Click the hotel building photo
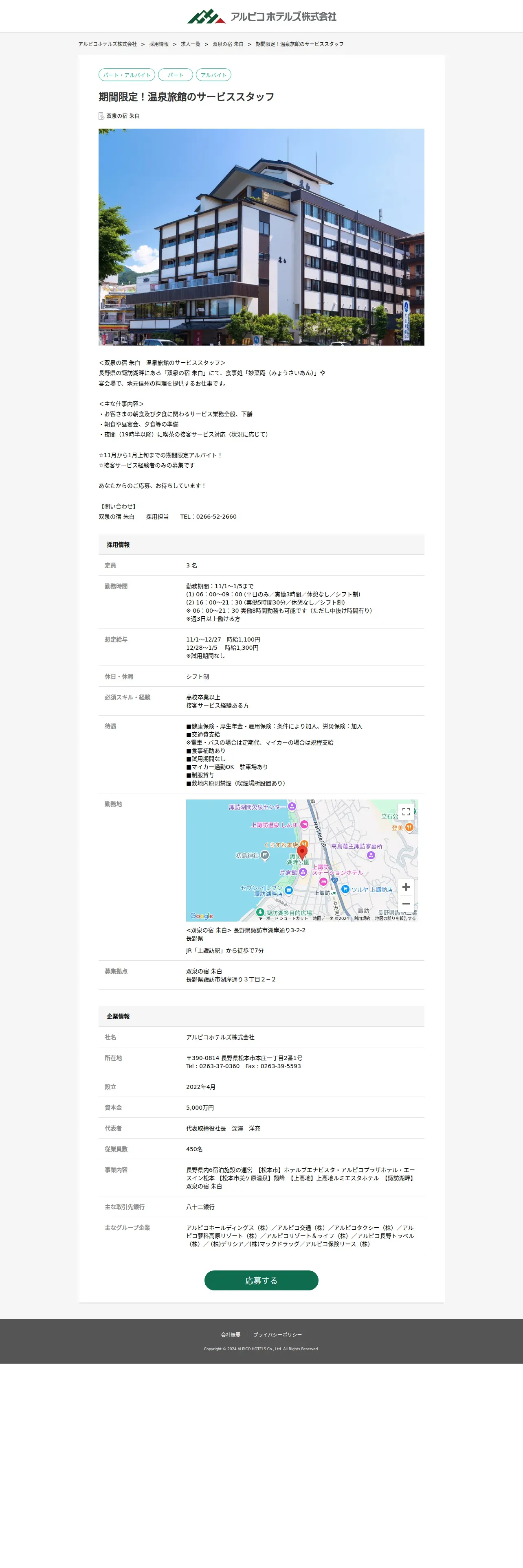Image resolution: width=523 pixels, height=1568 pixels. pyautogui.click(x=261, y=237)
